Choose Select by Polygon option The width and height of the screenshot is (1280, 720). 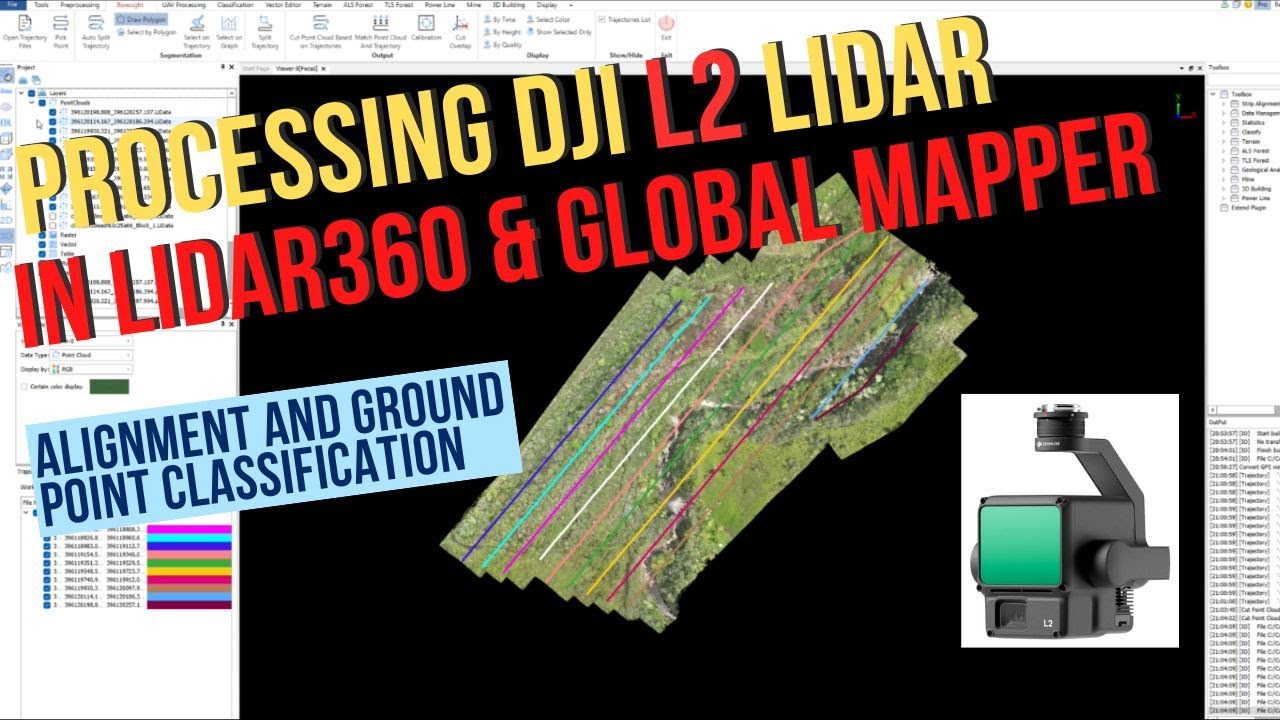click(x=146, y=32)
